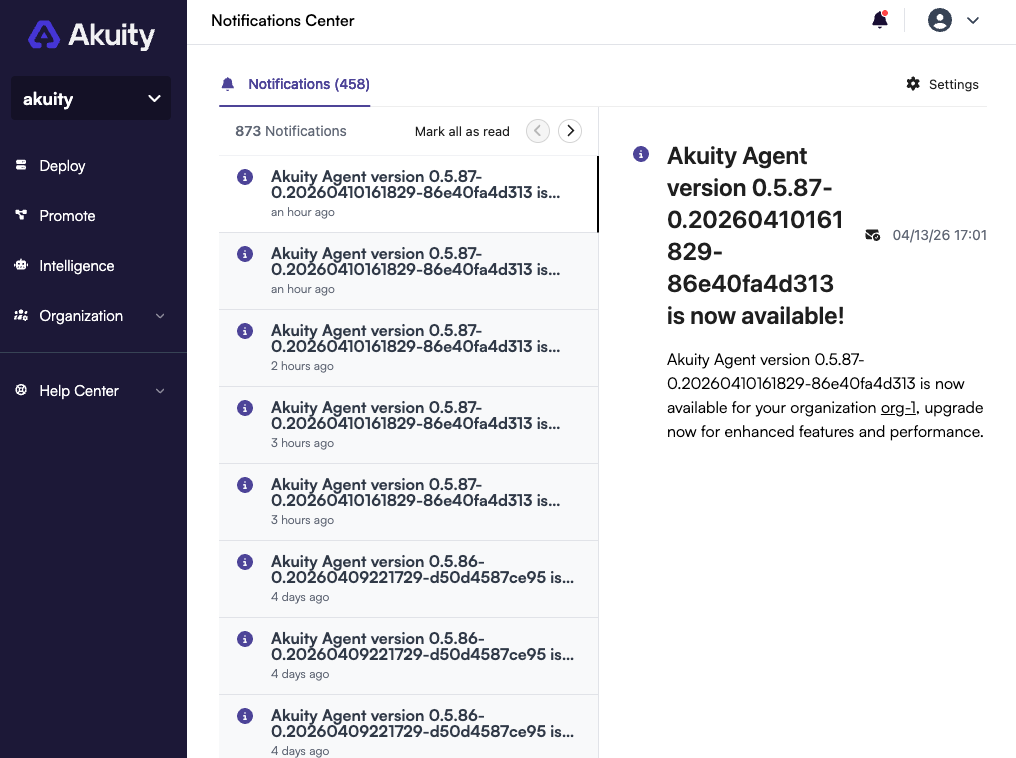Open the notification bell in header

(x=880, y=20)
